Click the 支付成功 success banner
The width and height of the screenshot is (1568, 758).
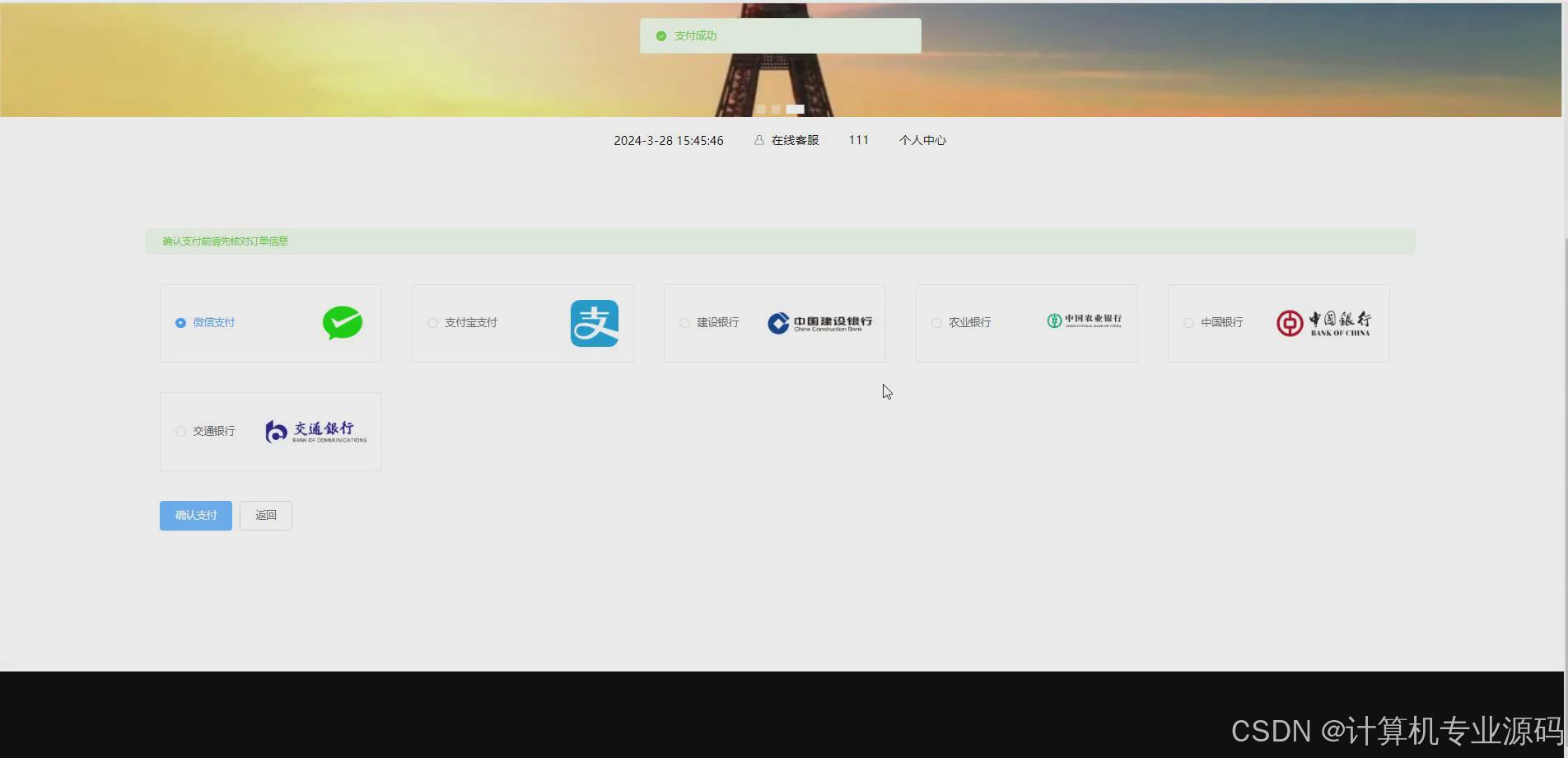click(x=780, y=35)
